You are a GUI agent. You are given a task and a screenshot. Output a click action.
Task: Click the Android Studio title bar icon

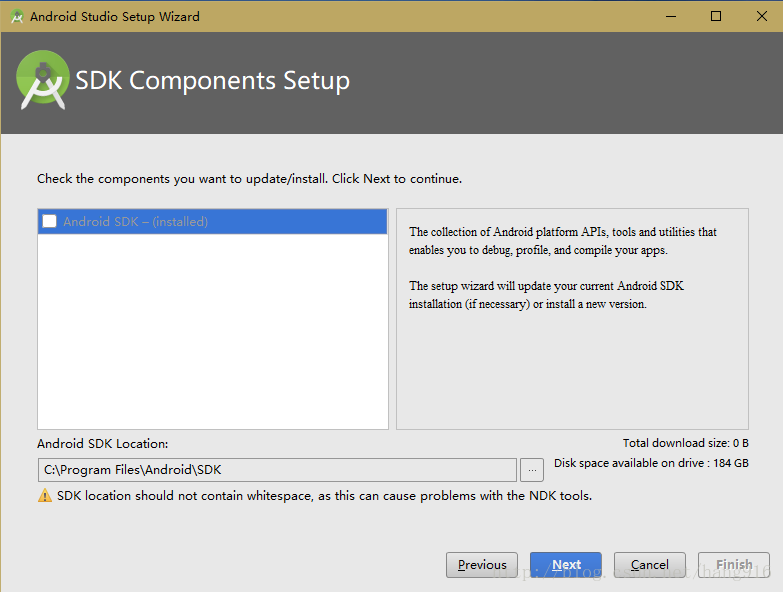tap(17, 16)
